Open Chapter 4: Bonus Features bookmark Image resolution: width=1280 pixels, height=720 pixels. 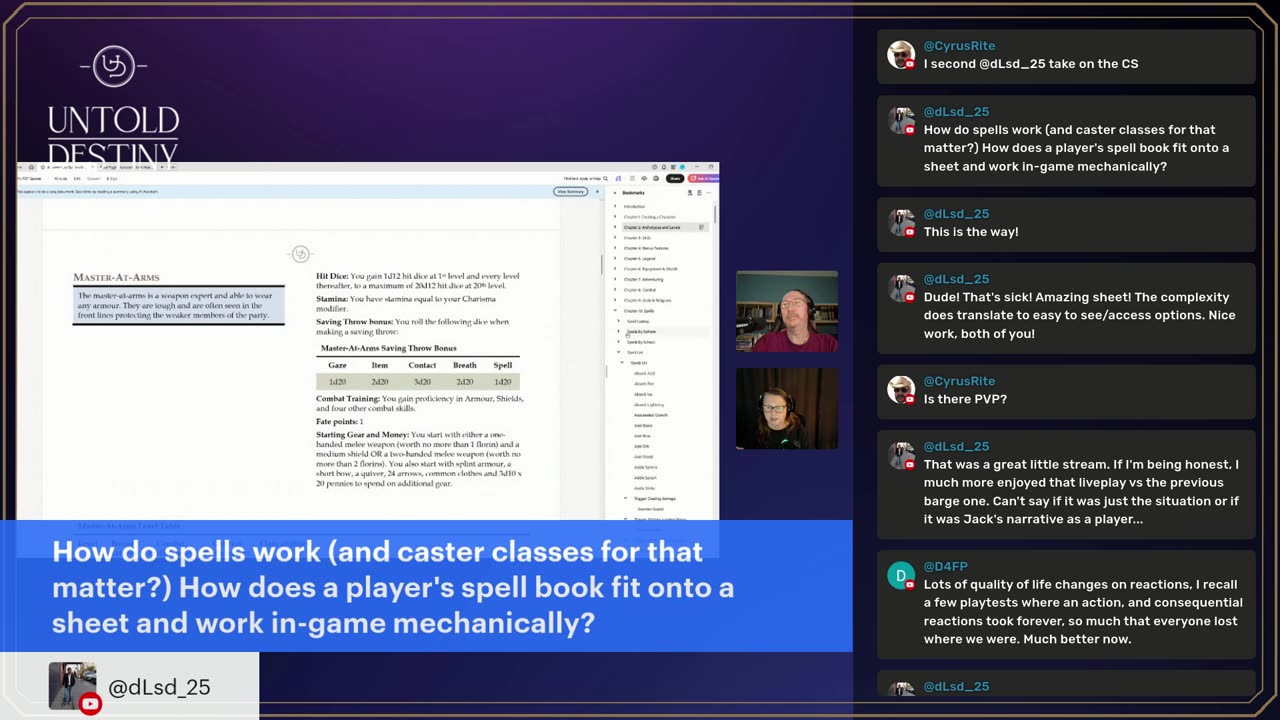tap(646, 248)
